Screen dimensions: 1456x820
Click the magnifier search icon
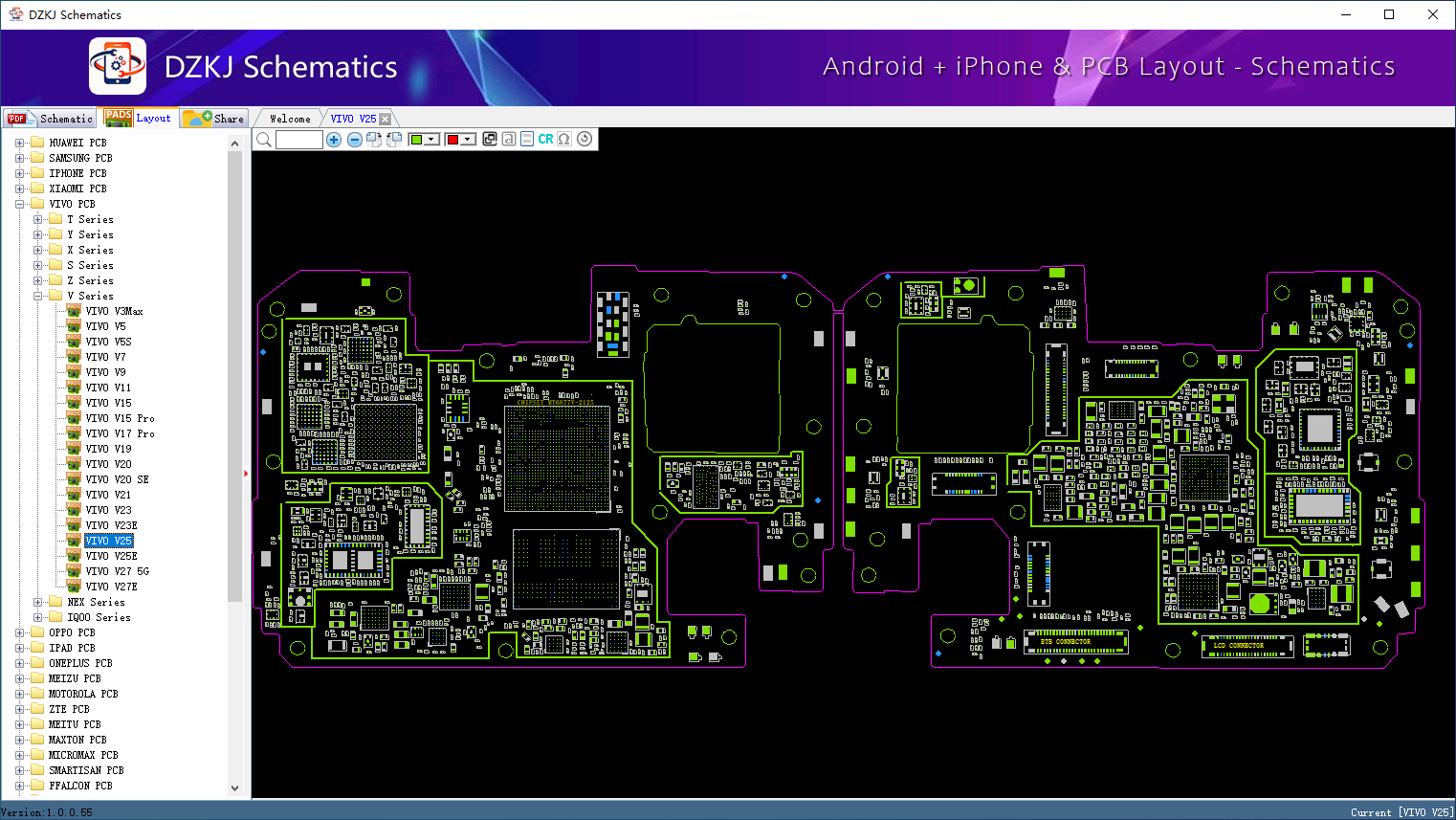264,140
